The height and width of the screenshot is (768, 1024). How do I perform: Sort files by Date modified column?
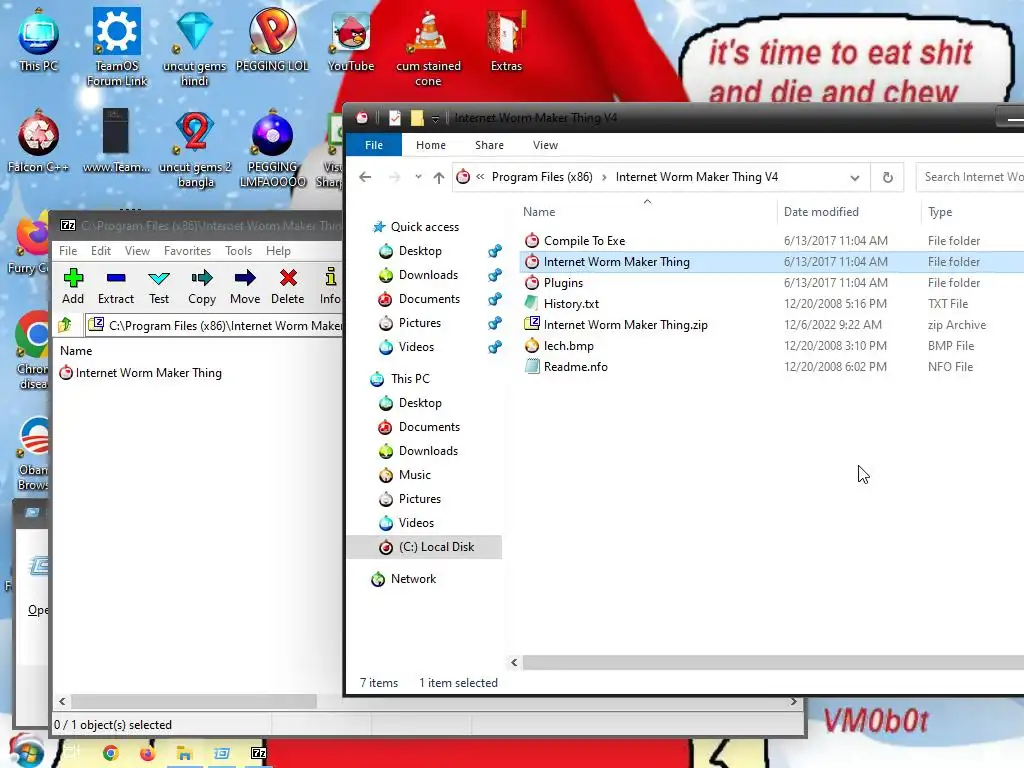click(x=850, y=212)
